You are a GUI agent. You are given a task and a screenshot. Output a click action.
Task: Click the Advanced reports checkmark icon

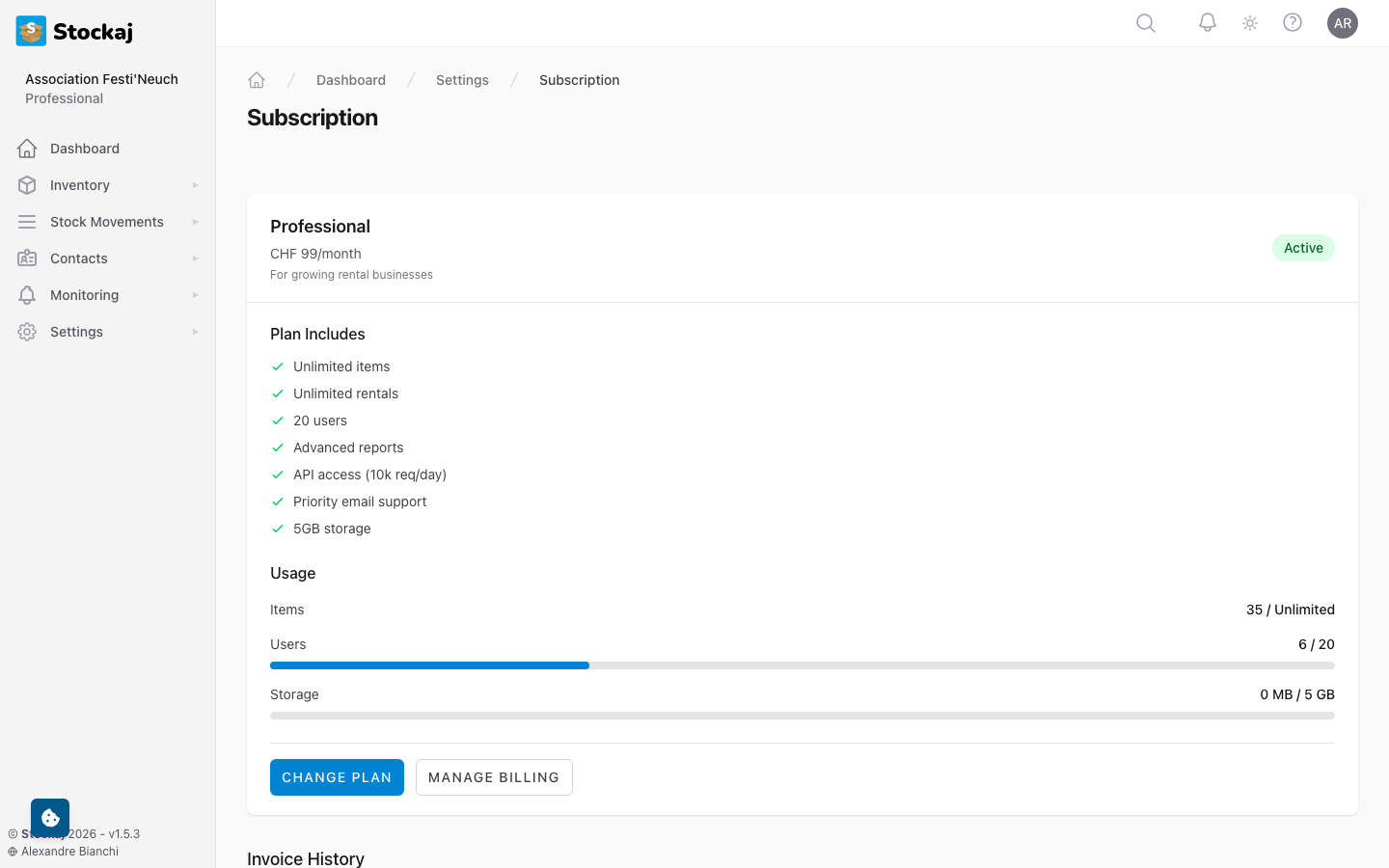pyautogui.click(x=278, y=448)
